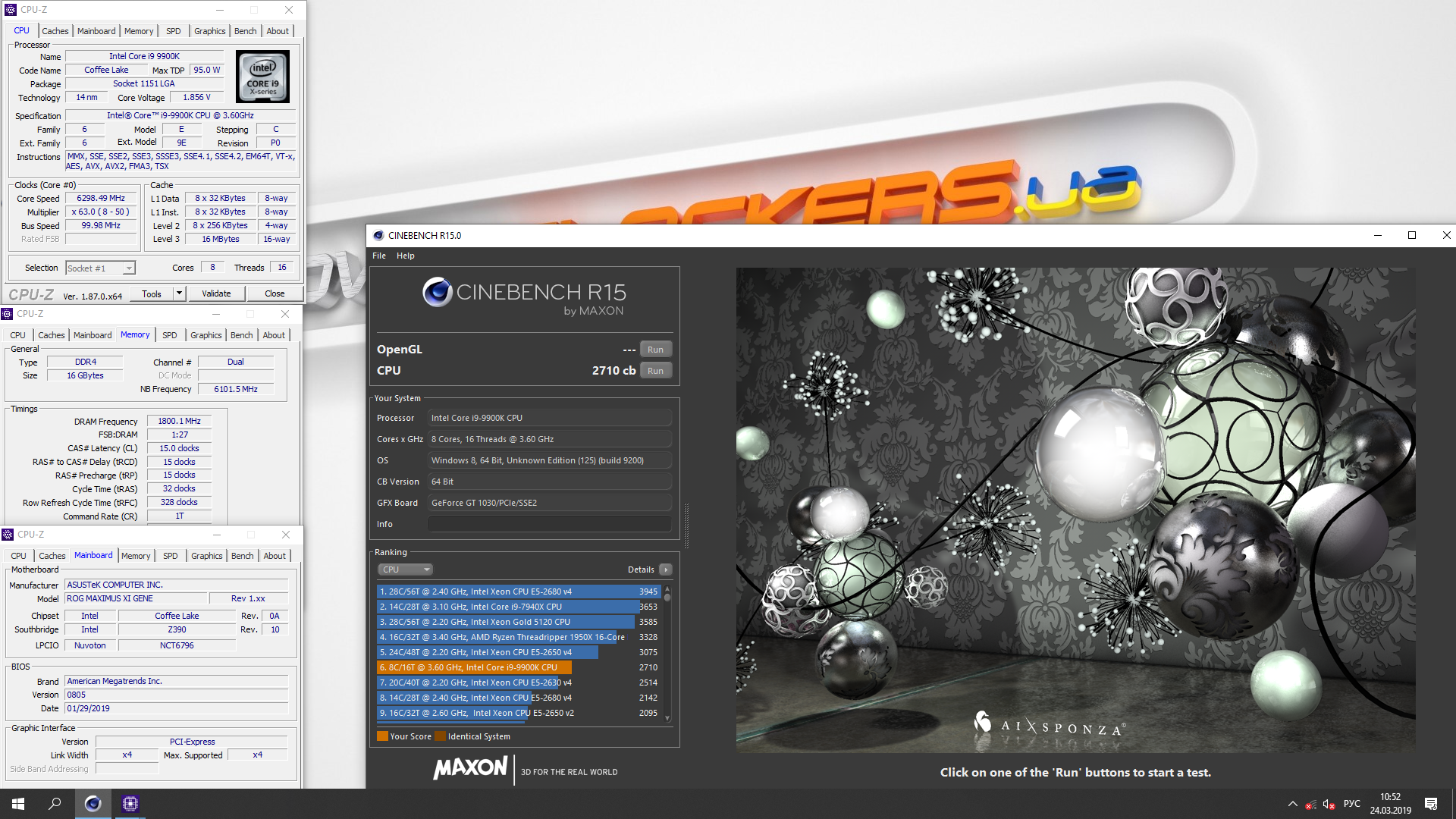This screenshot has height=819, width=1456.
Task: Run the CPU benchmark
Action: pyautogui.click(x=656, y=371)
